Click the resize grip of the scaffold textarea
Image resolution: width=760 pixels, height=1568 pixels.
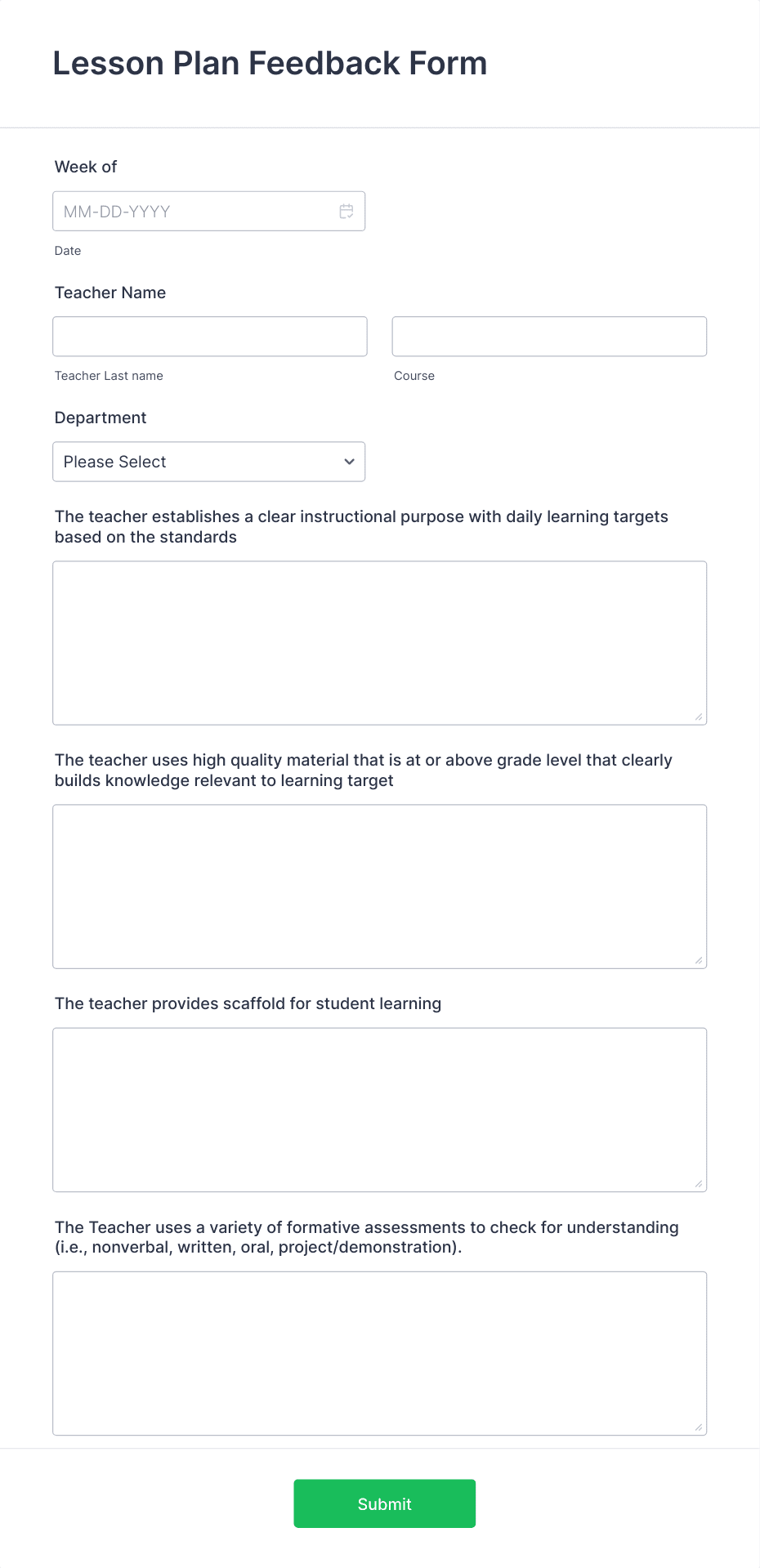[700, 1183]
